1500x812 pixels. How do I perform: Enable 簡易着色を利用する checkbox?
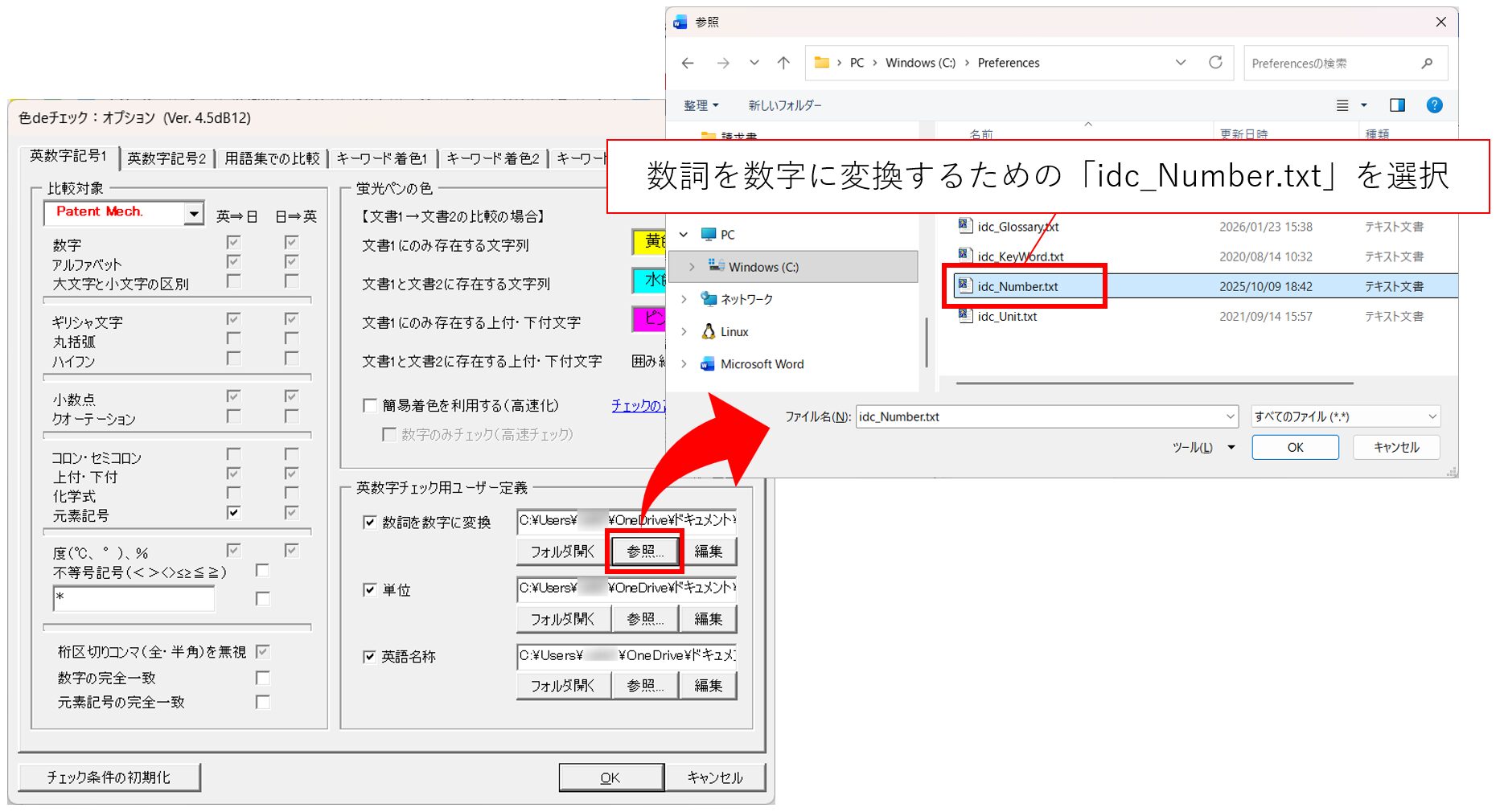tap(370, 406)
